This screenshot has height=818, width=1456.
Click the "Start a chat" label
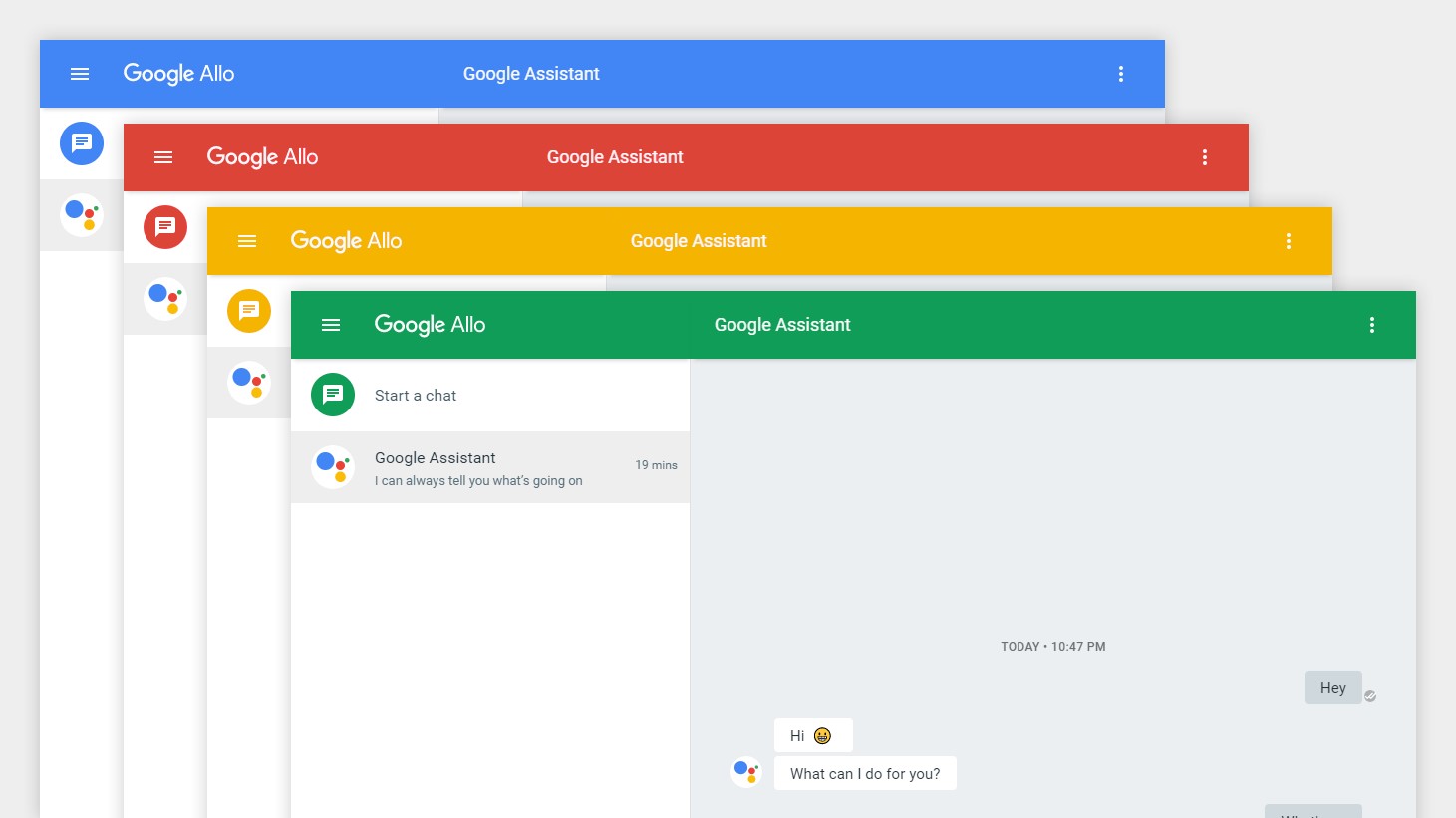click(x=416, y=396)
